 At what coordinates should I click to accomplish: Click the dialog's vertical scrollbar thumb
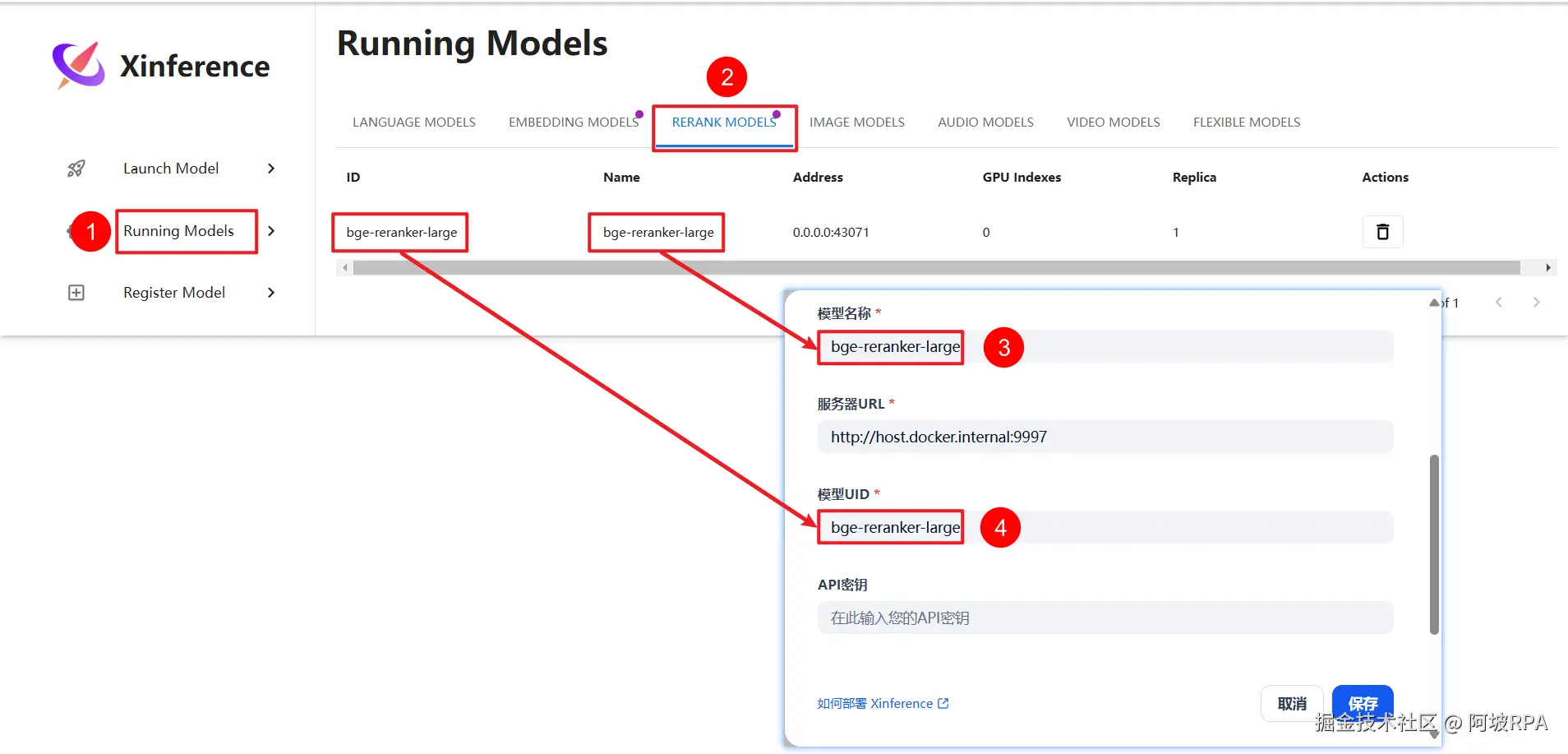coord(1434,544)
